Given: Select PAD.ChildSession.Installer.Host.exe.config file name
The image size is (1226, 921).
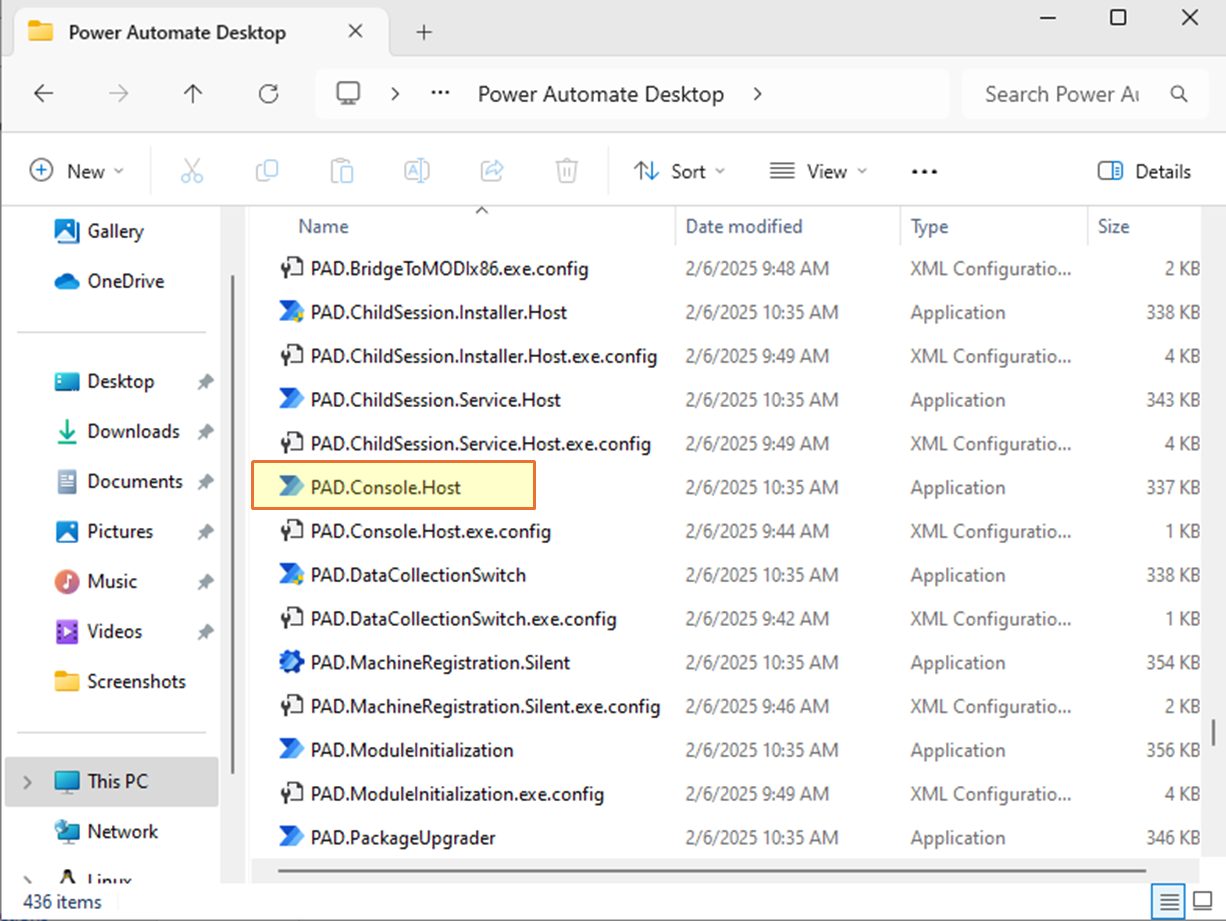Looking at the screenshot, I should [x=483, y=356].
